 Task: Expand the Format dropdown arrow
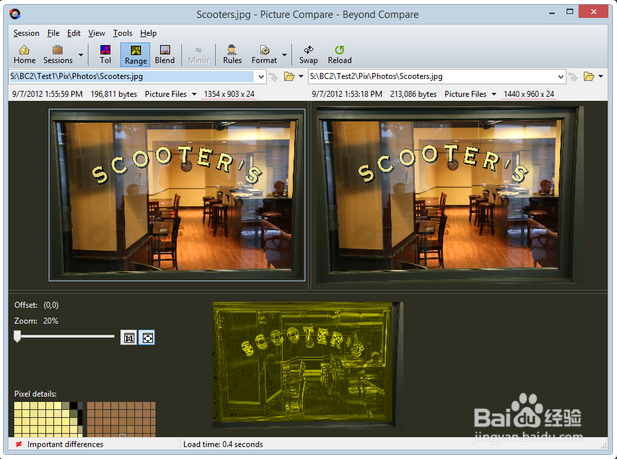tap(284, 55)
